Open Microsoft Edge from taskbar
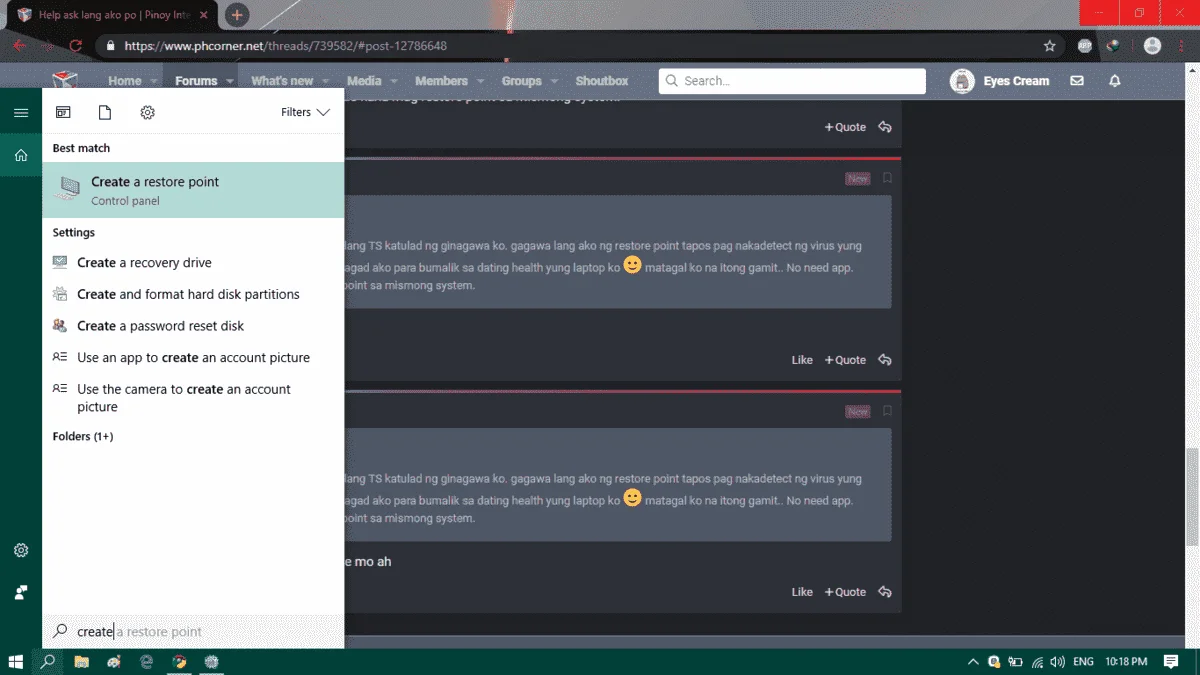Viewport: 1200px width, 675px height. coord(147,661)
